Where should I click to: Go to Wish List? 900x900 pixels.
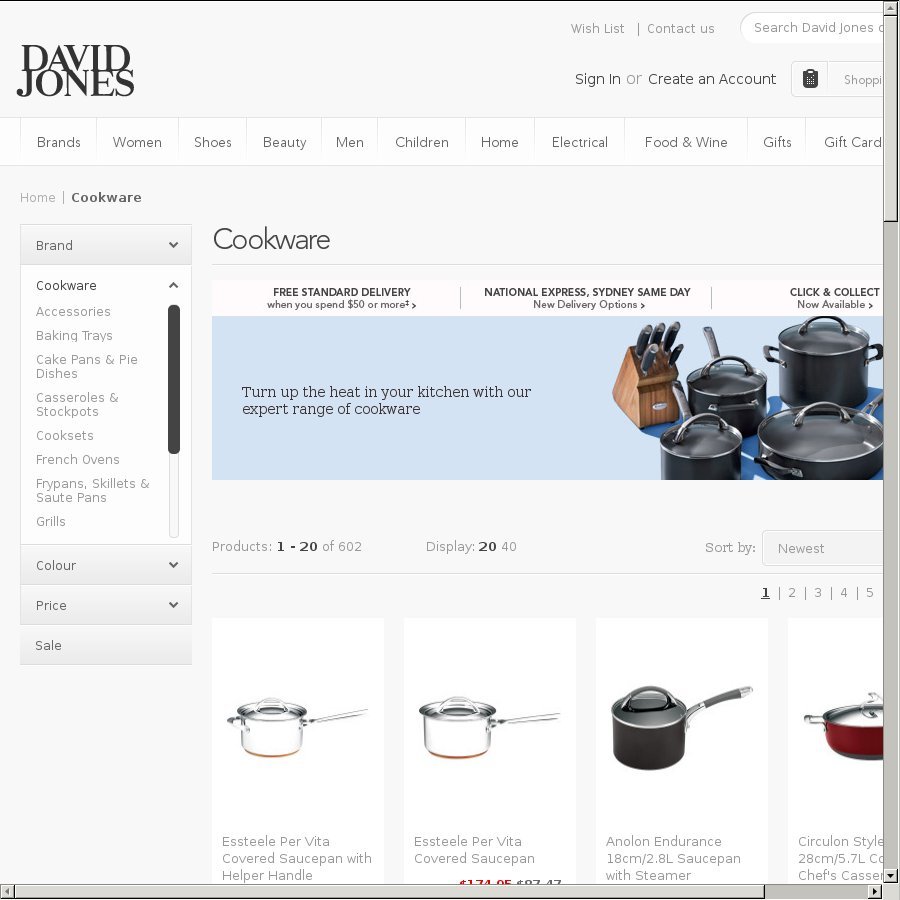(x=597, y=29)
